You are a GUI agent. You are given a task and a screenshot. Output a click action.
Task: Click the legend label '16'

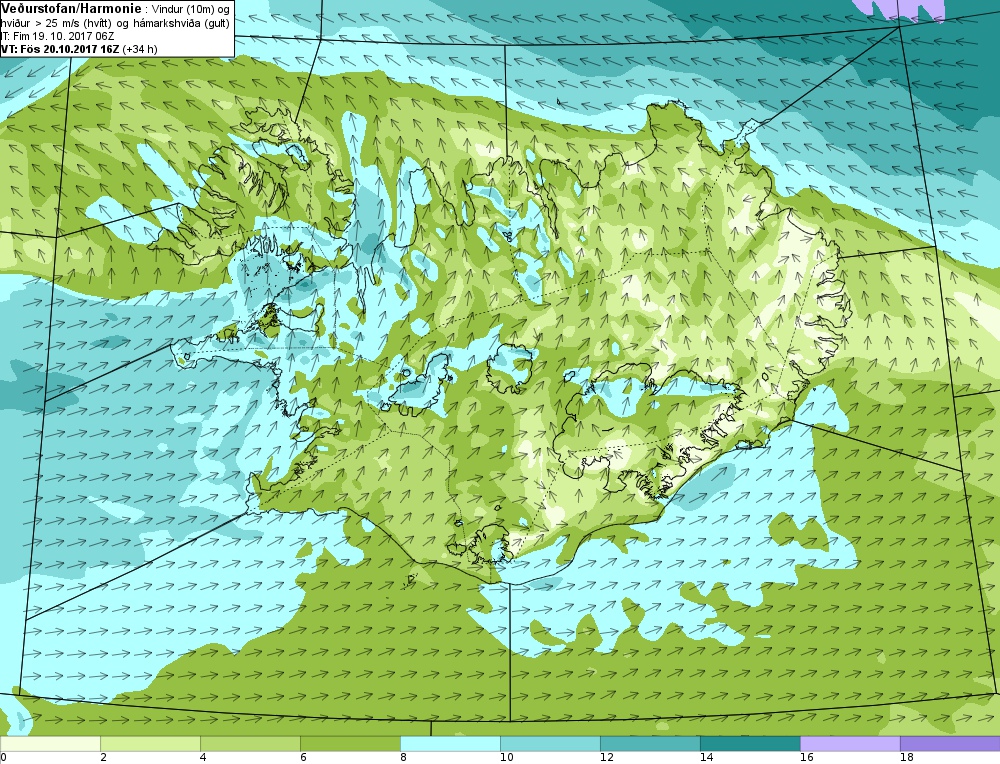click(x=807, y=758)
